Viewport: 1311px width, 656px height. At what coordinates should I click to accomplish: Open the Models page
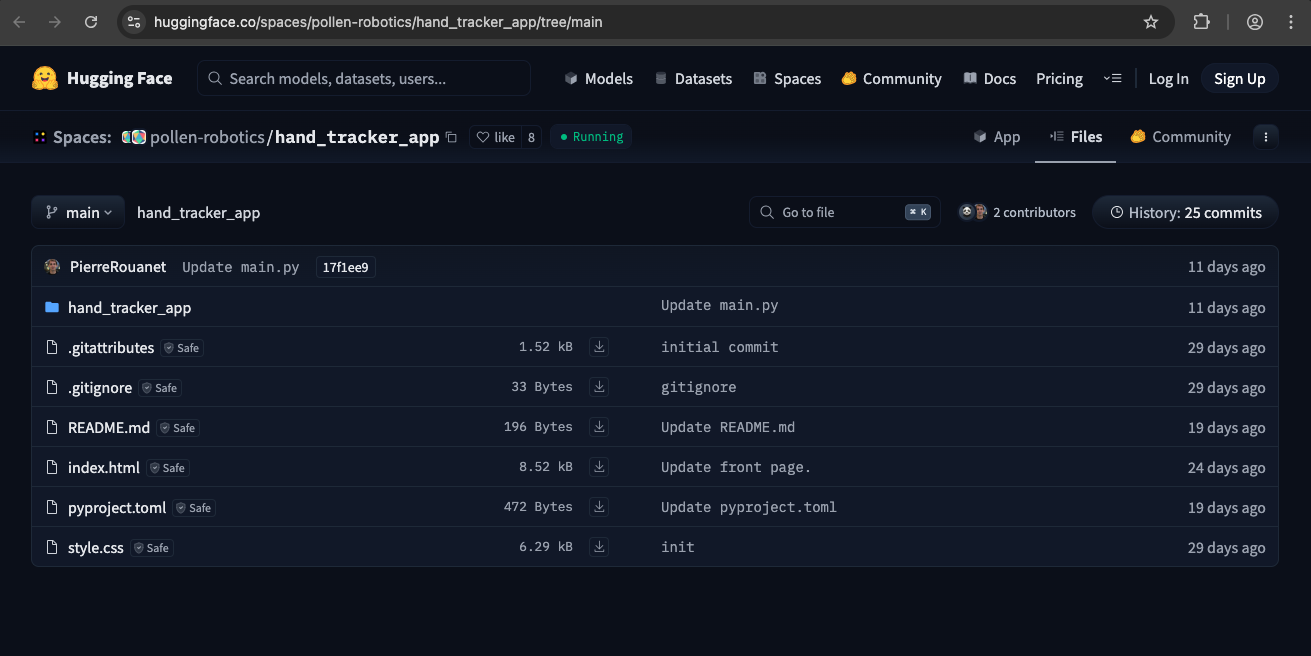pyautogui.click(x=598, y=79)
